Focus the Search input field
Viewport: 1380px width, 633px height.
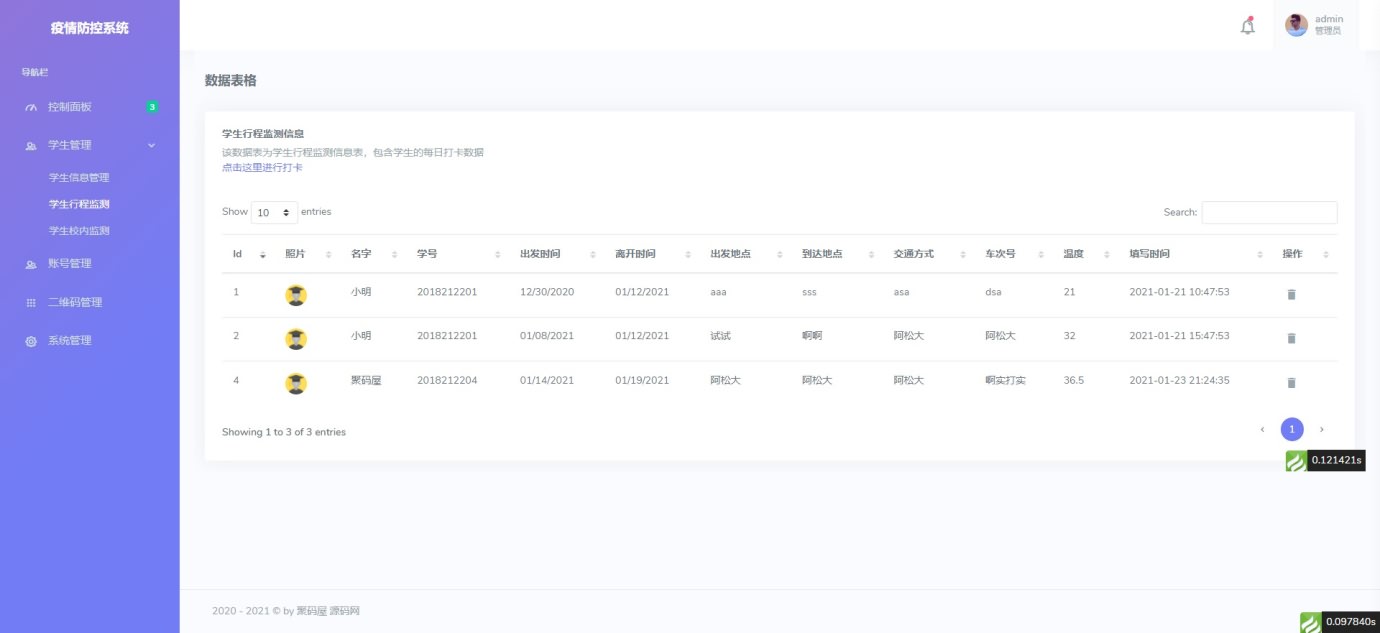click(x=1269, y=212)
